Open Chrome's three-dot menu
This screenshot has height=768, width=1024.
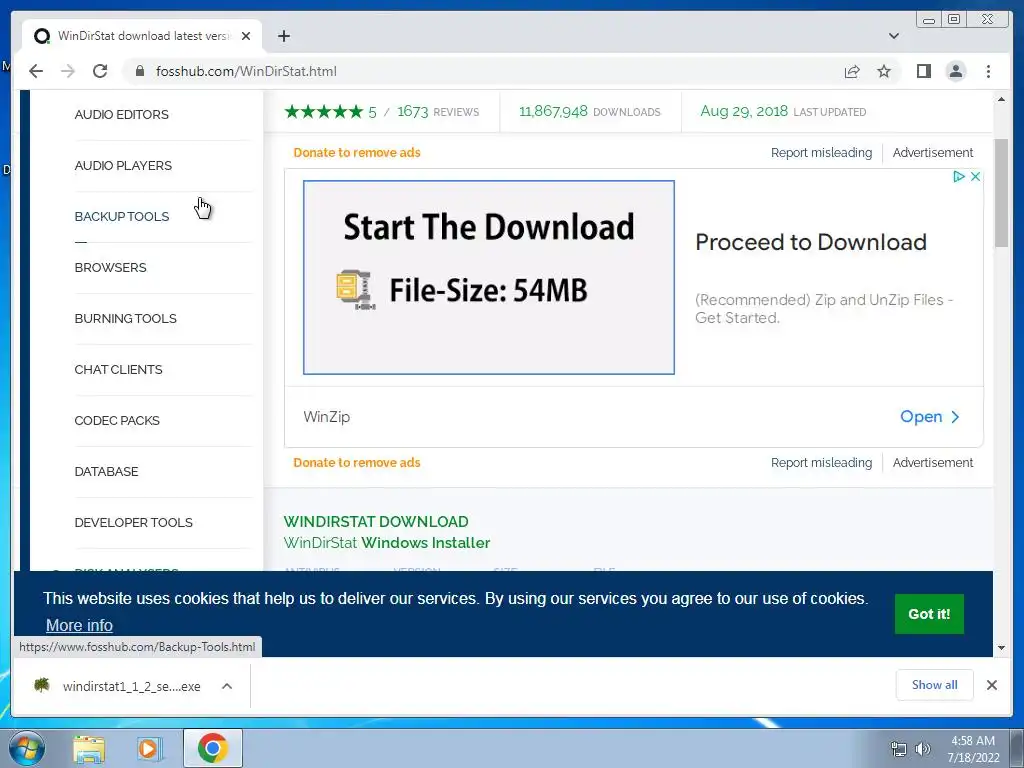pyautogui.click(x=988, y=71)
